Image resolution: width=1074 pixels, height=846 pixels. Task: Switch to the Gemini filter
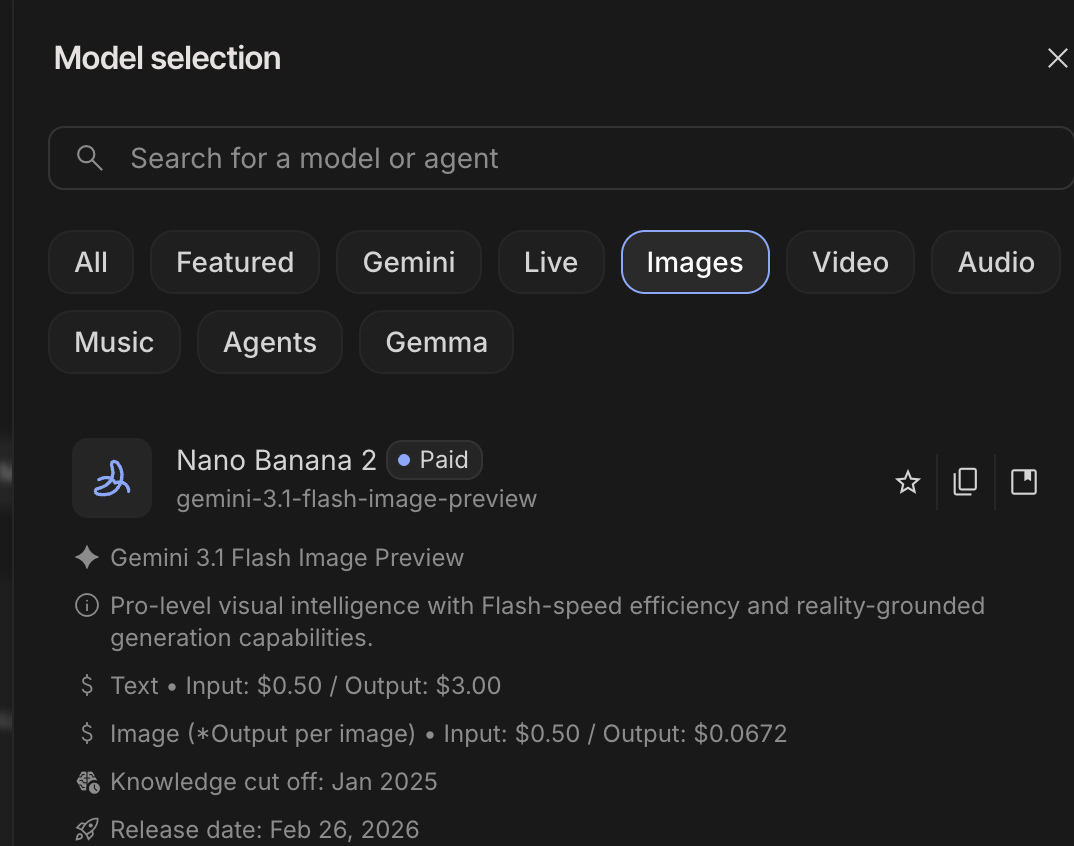(409, 262)
